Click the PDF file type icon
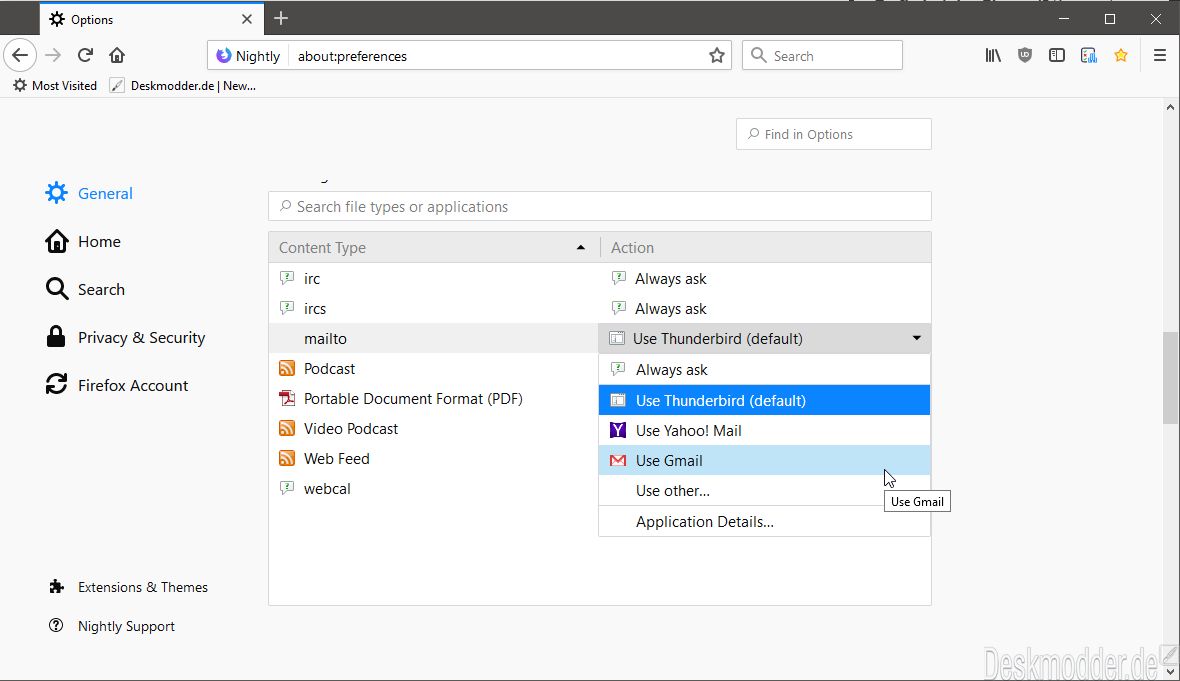The image size is (1180, 681). pyautogui.click(x=287, y=398)
